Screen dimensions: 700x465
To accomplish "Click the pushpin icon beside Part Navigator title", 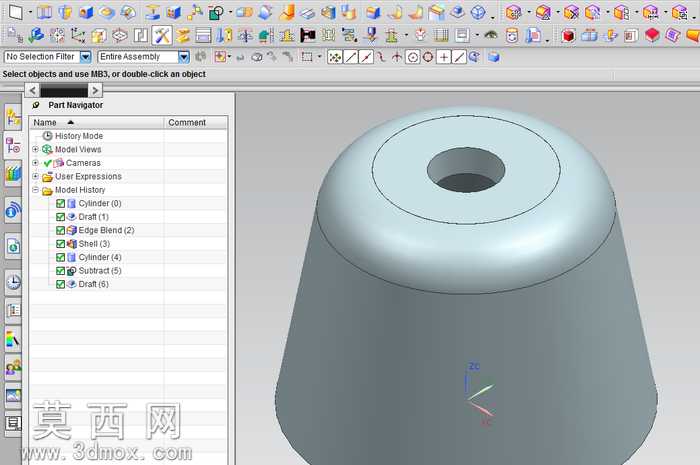I will (x=36, y=105).
